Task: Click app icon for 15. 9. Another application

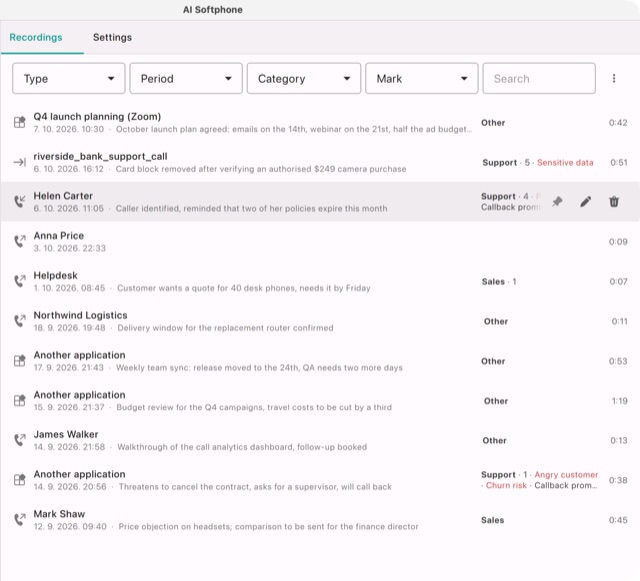Action: 20,401
